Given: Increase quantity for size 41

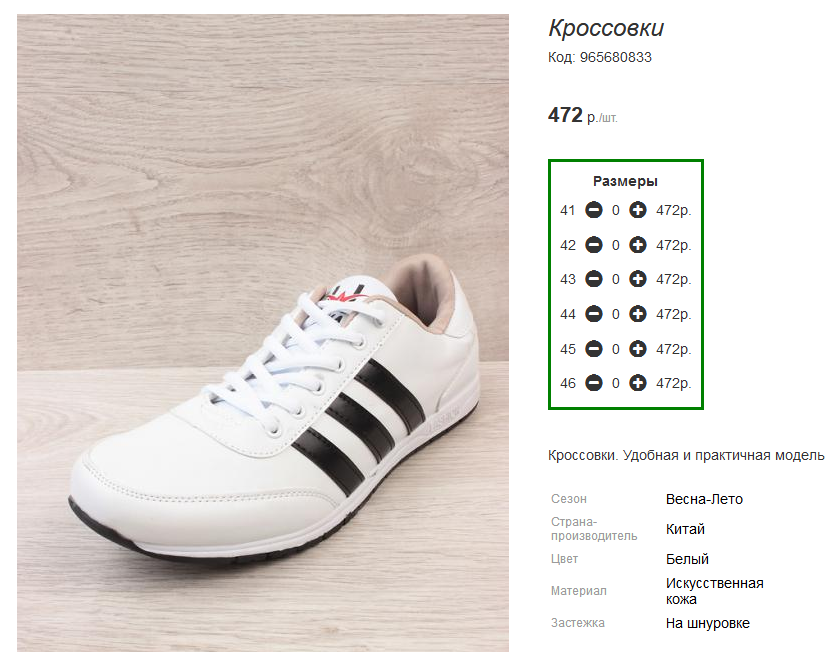Looking at the screenshot, I should pyautogui.click(x=638, y=210).
